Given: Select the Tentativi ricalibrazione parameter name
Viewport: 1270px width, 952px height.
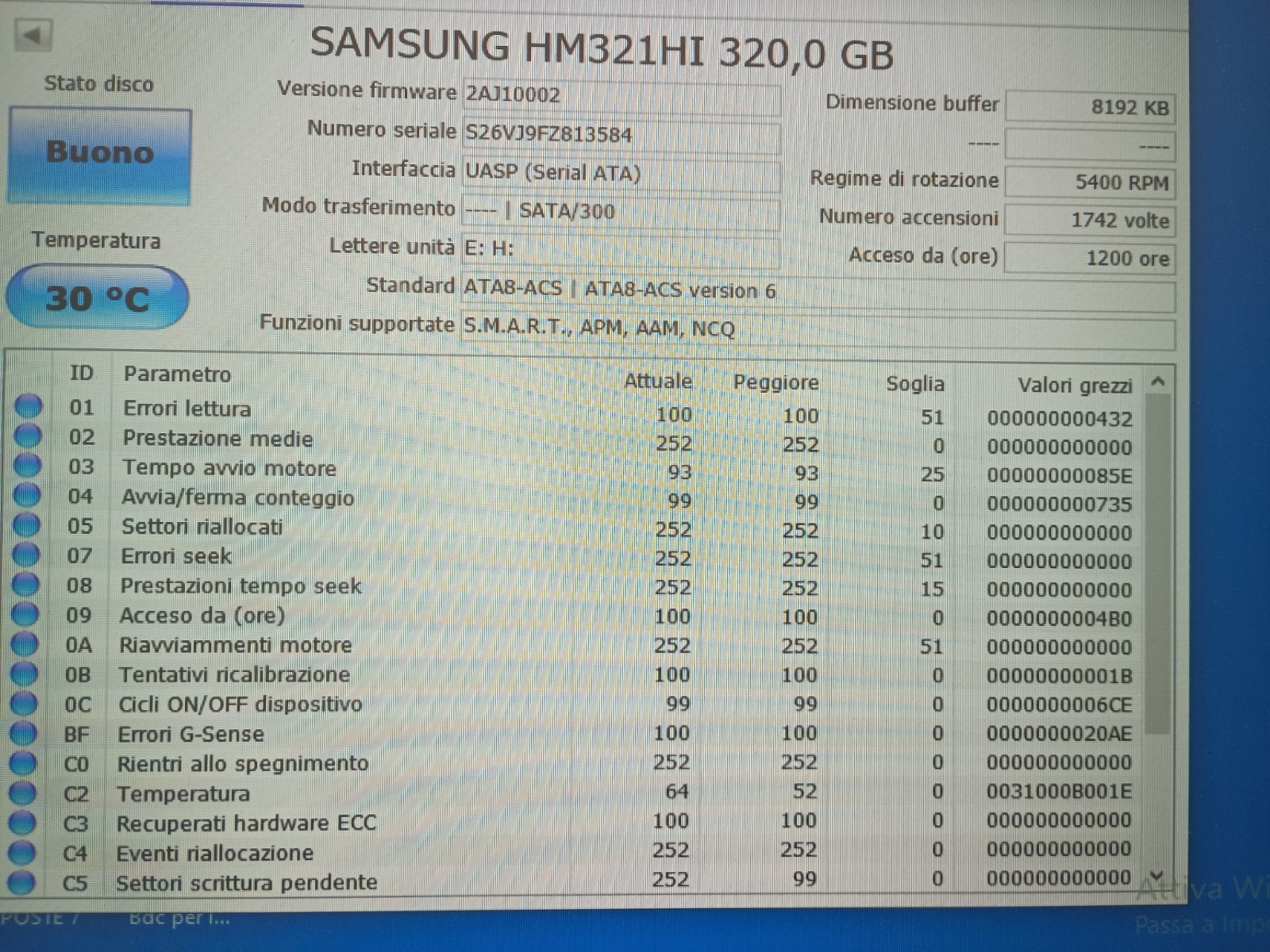Looking at the screenshot, I should pyautogui.click(x=235, y=674).
